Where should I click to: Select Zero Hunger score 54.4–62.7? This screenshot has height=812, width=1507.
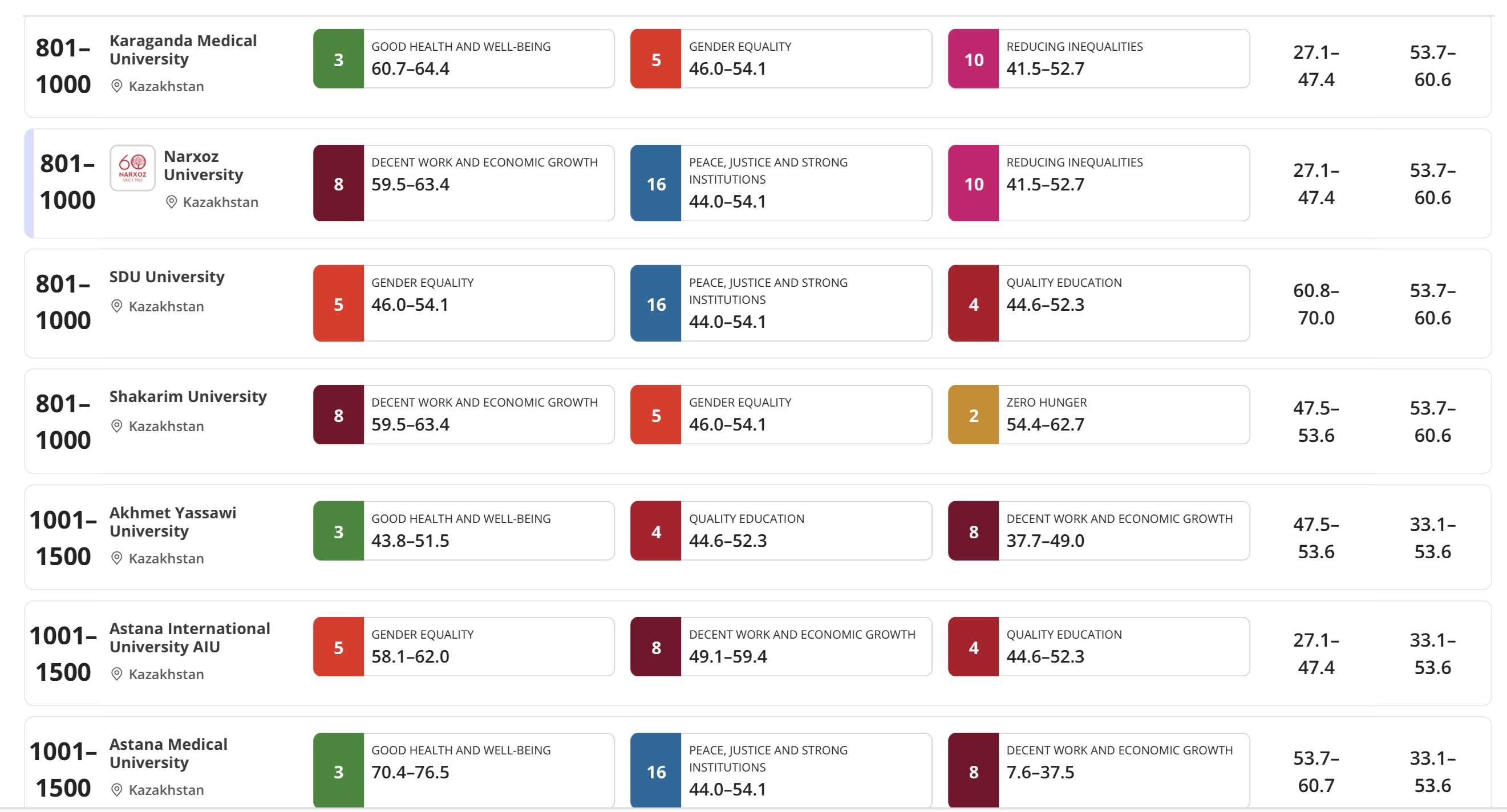click(1045, 424)
